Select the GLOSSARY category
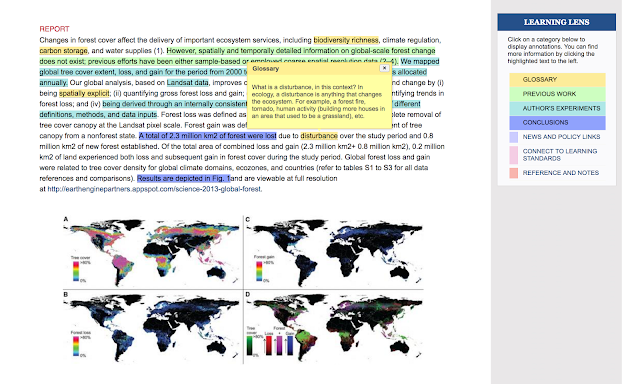 [x=557, y=80]
